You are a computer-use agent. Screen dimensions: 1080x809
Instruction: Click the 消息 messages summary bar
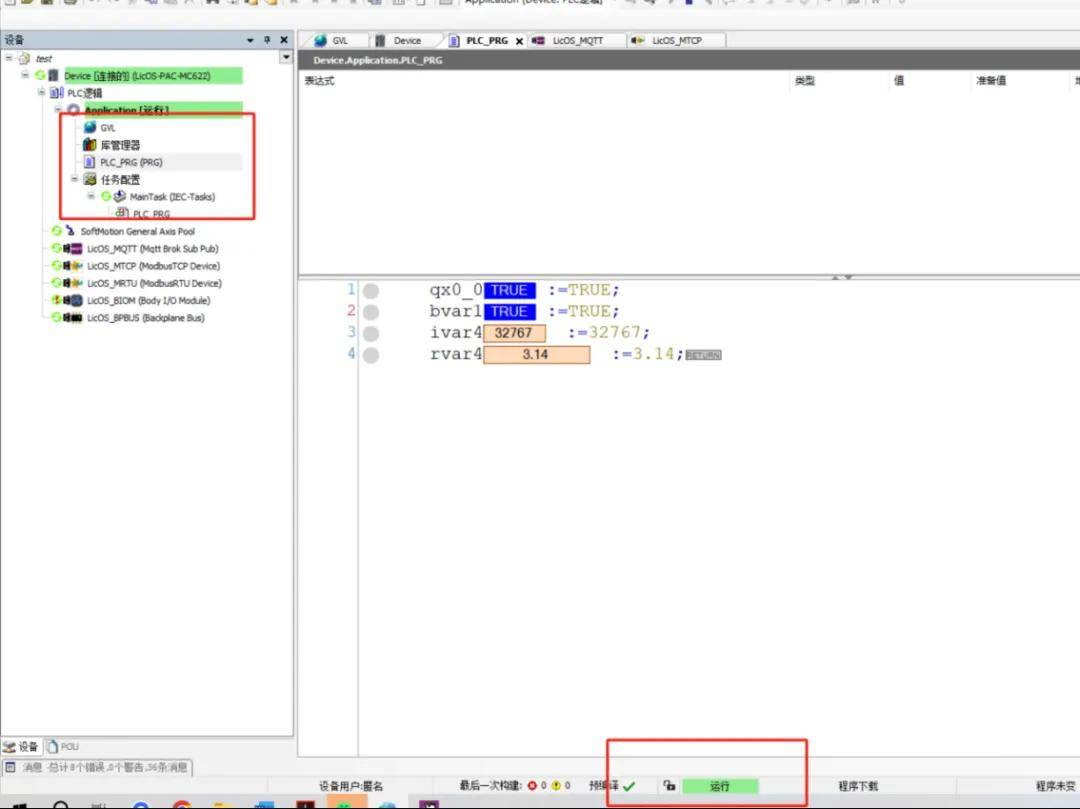click(x=98, y=767)
